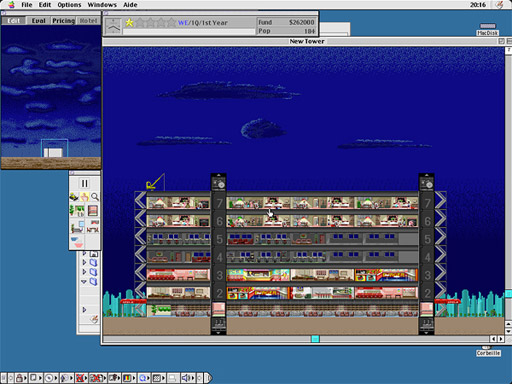Click the right arrow of the horizontal scrollbar
The width and height of the screenshot is (512, 384).
[501, 339]
